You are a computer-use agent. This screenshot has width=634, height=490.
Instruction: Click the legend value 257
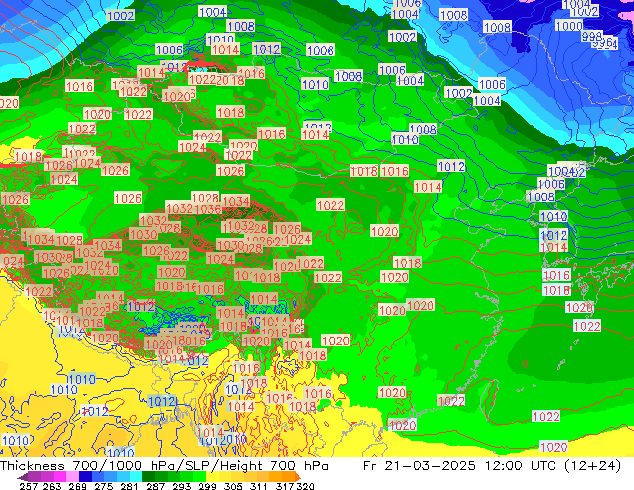[28, 486]
